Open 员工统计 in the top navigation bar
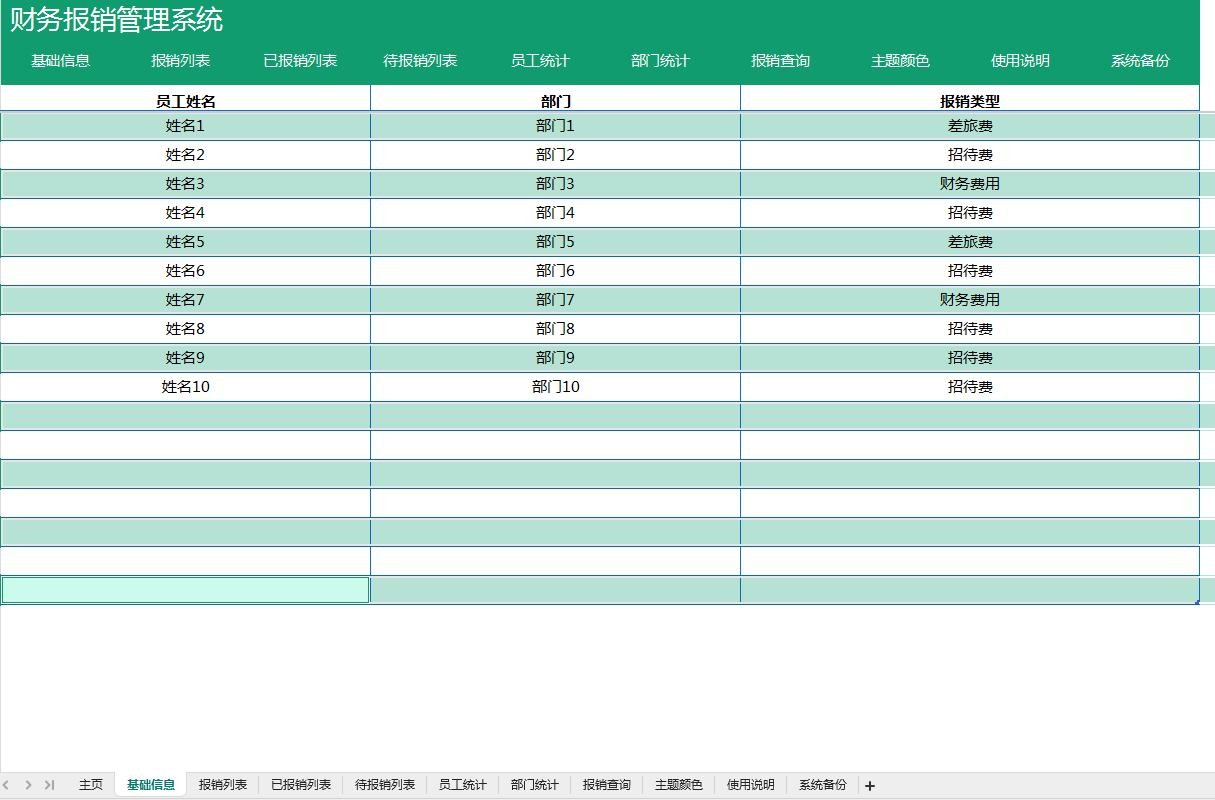 pos(540,61)
